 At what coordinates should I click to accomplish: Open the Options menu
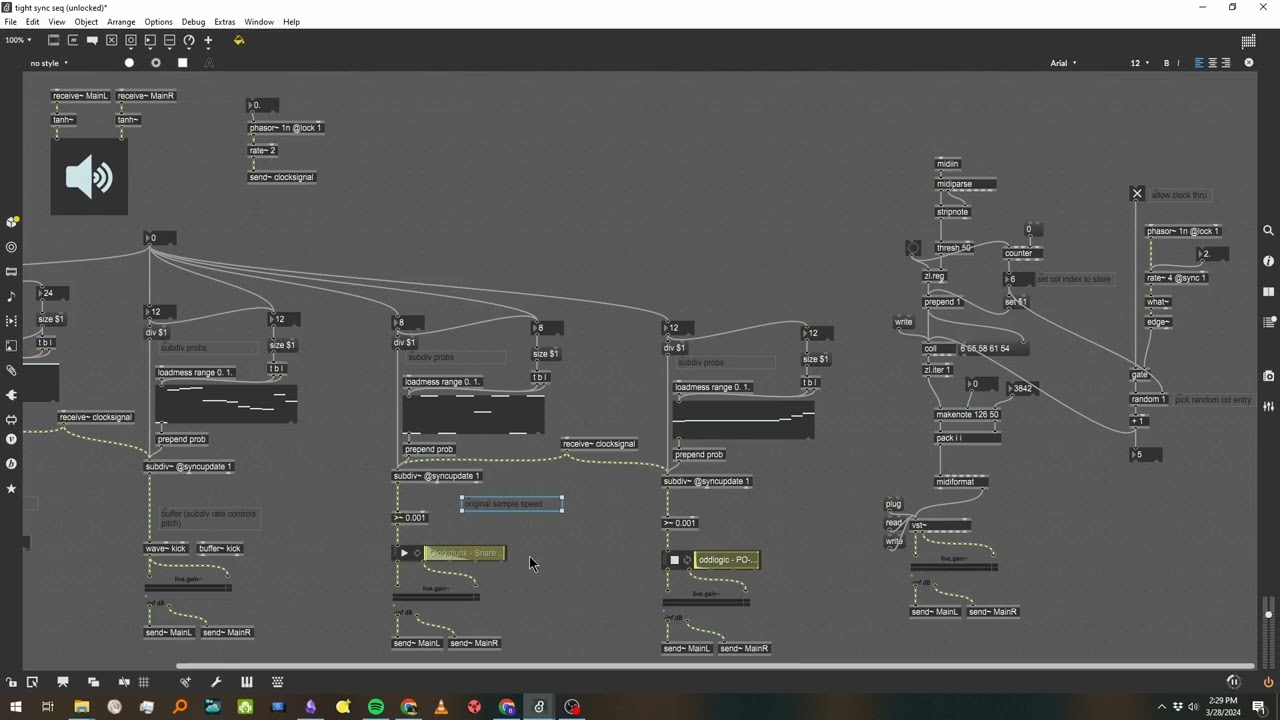[158, 22]
